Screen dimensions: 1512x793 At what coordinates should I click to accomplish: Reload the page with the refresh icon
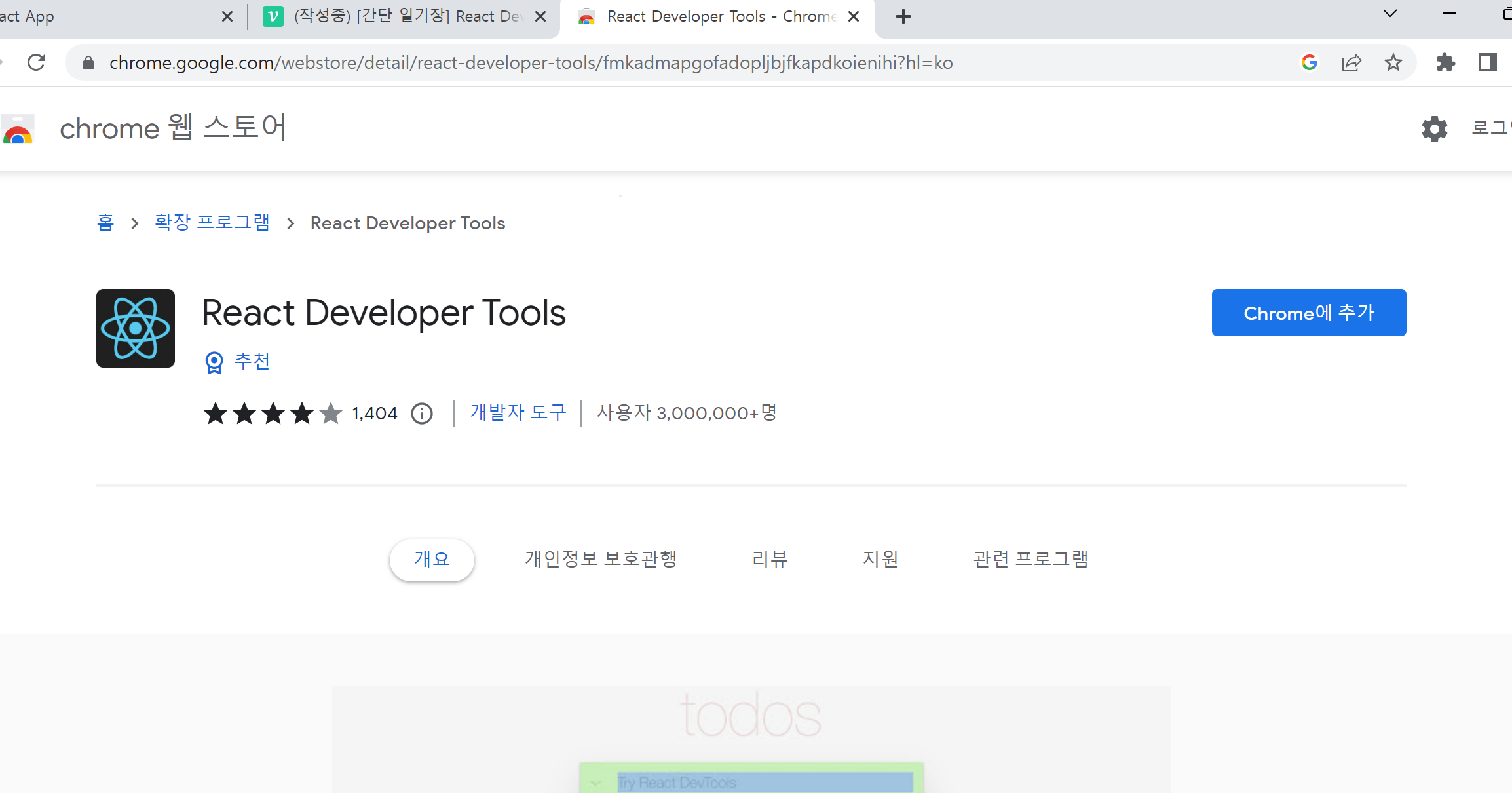click(x=37, y=62)
